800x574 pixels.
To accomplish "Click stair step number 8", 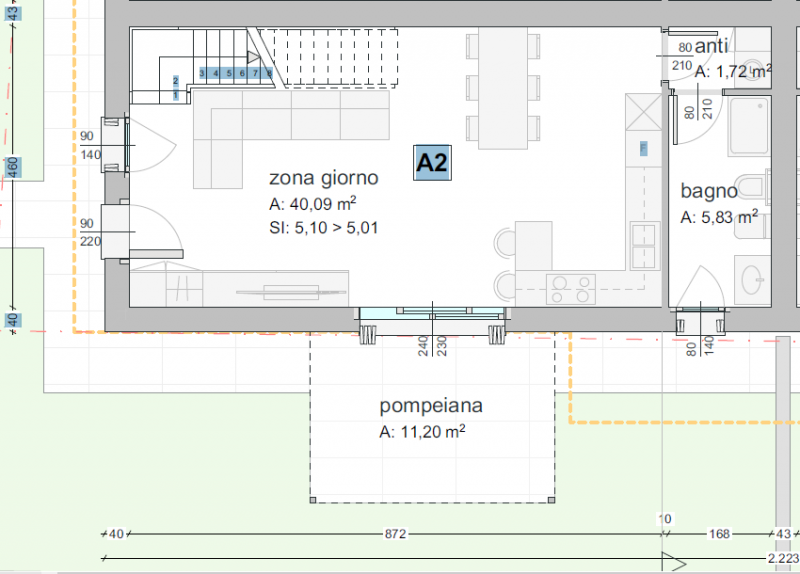I will pyautogui.click(x=269, y=73).
